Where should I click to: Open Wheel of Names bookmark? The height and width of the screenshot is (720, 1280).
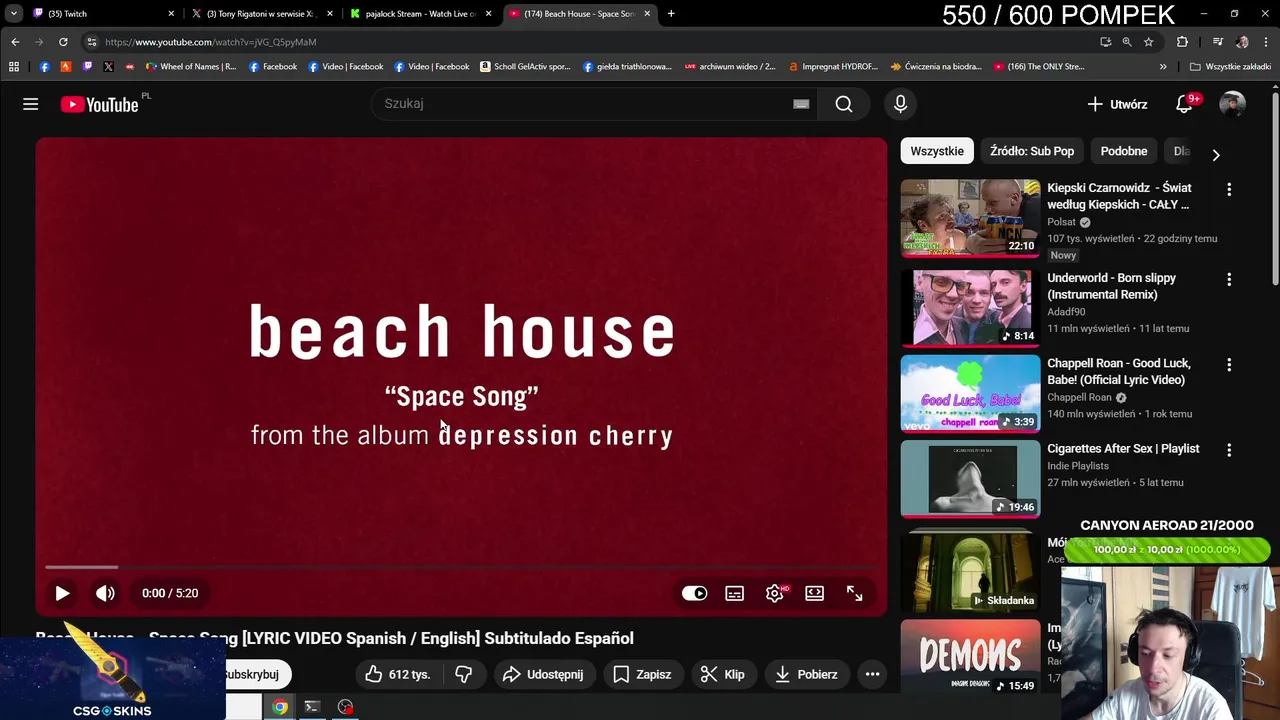tap(191, 67)
